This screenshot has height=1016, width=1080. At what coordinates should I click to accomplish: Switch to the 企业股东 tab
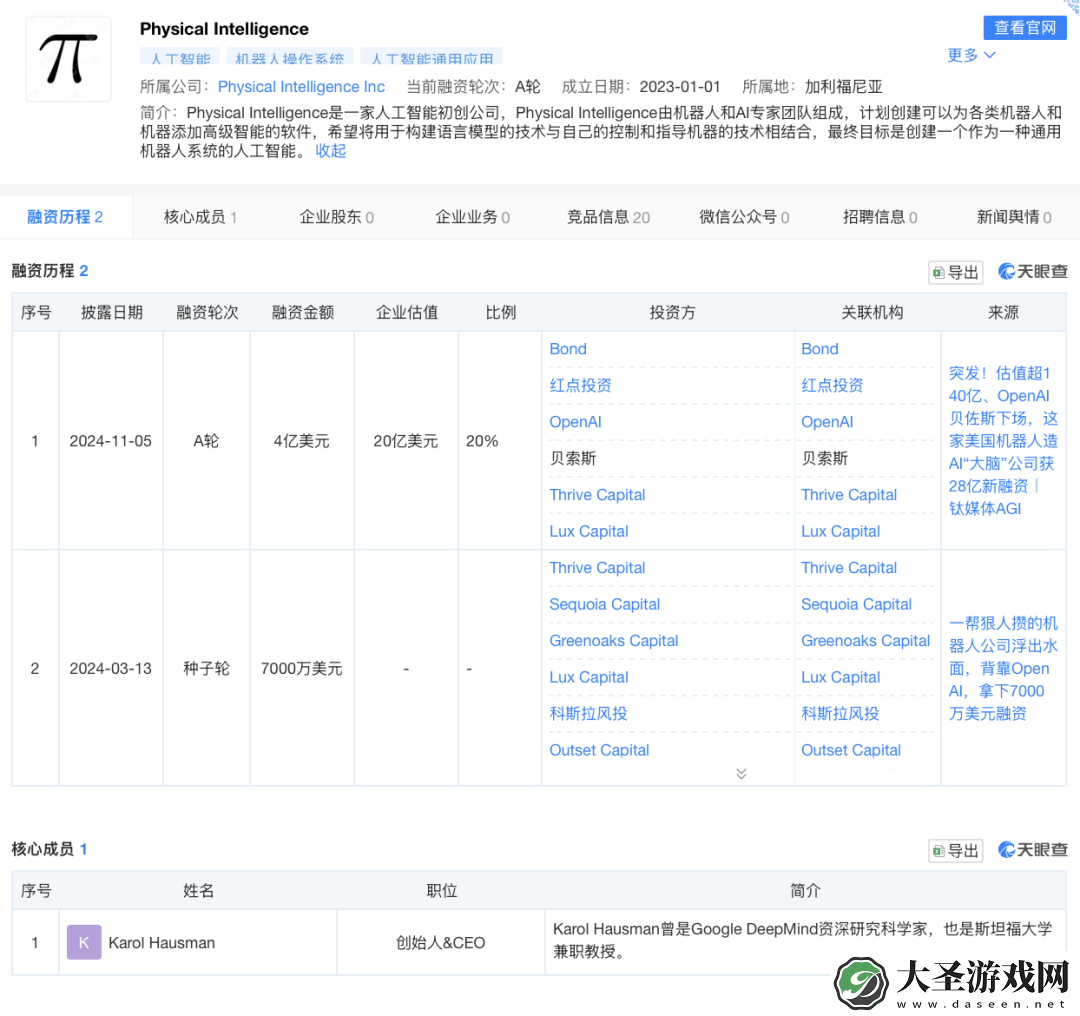[x=336, y=217]
